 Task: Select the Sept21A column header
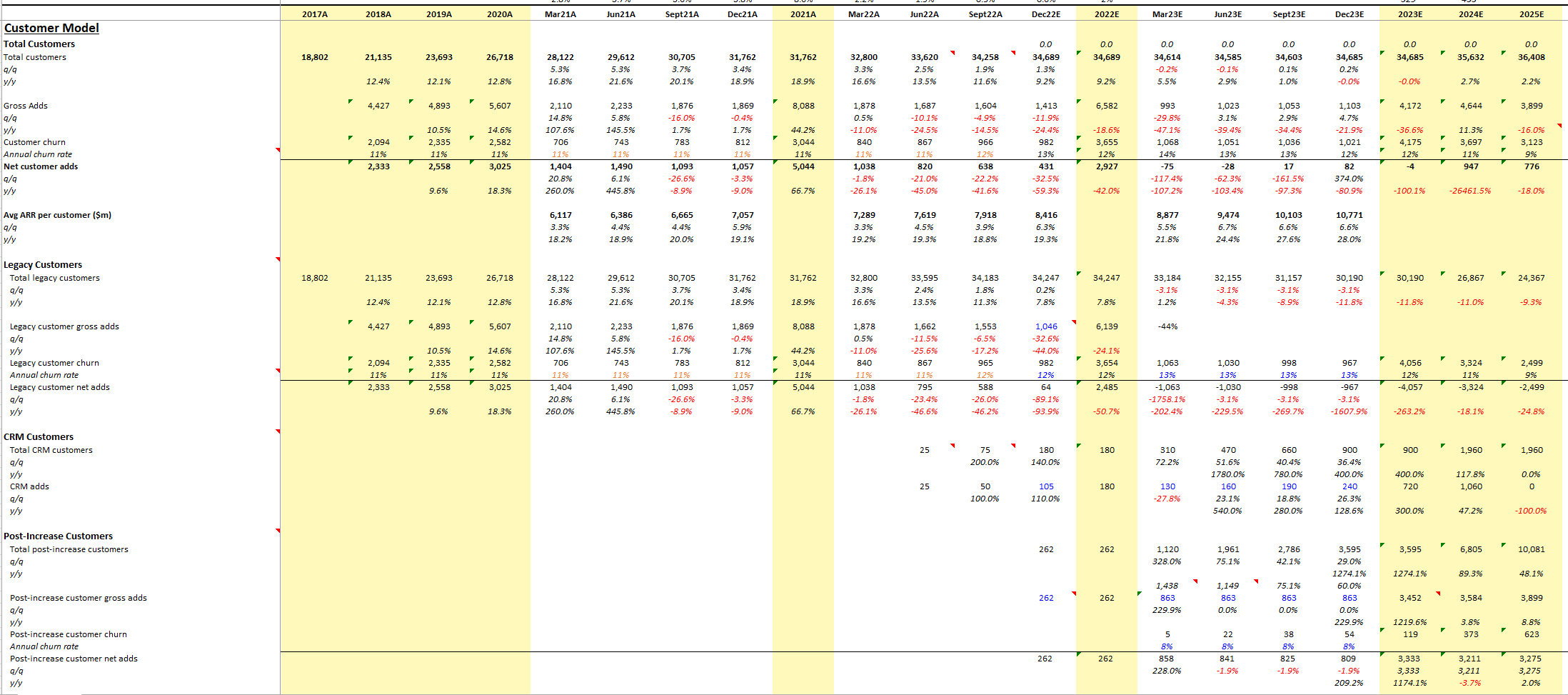pyautogui.click(x=682, y=14)
